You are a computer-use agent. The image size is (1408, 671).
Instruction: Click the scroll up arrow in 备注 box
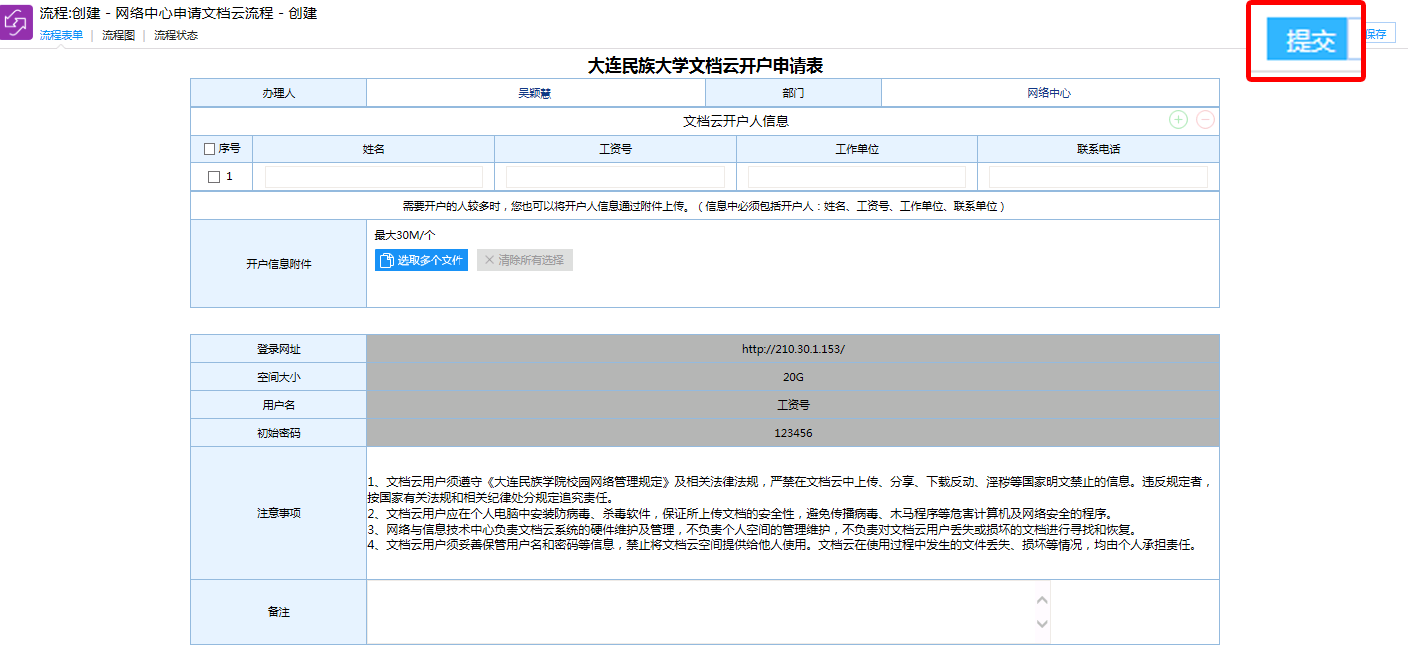point(1042,600)
